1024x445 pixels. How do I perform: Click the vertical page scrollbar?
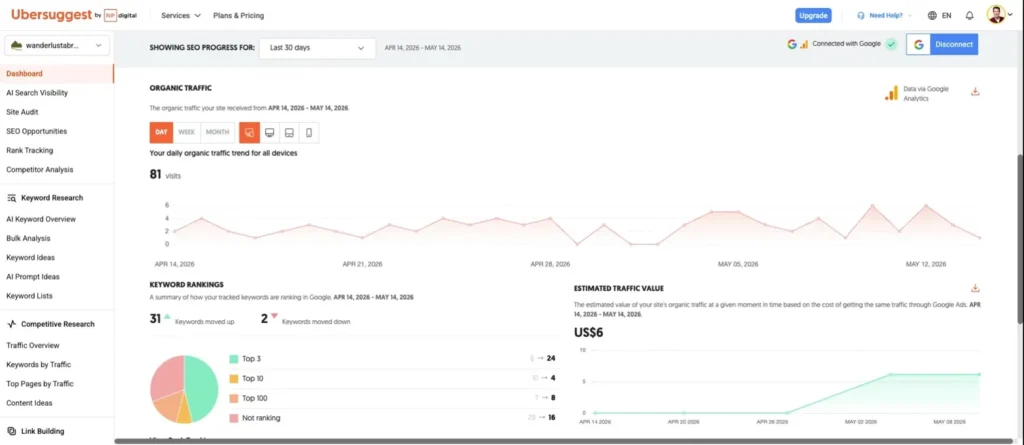tap(1020, 239)
